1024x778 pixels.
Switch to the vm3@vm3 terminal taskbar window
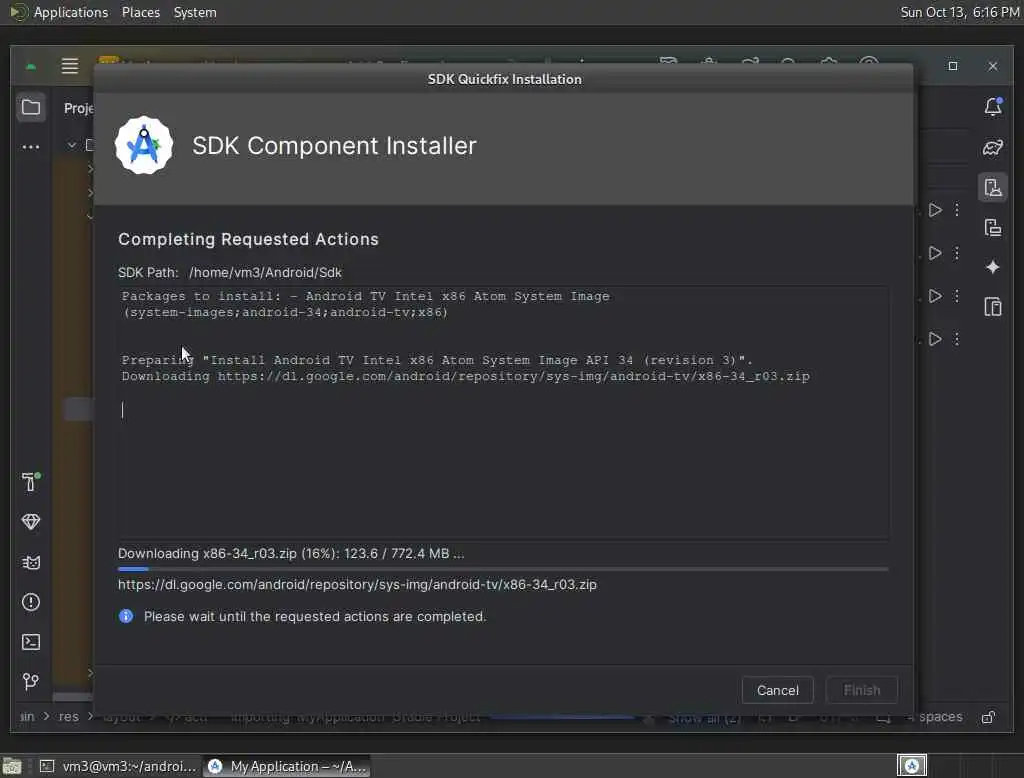(118, 766)
